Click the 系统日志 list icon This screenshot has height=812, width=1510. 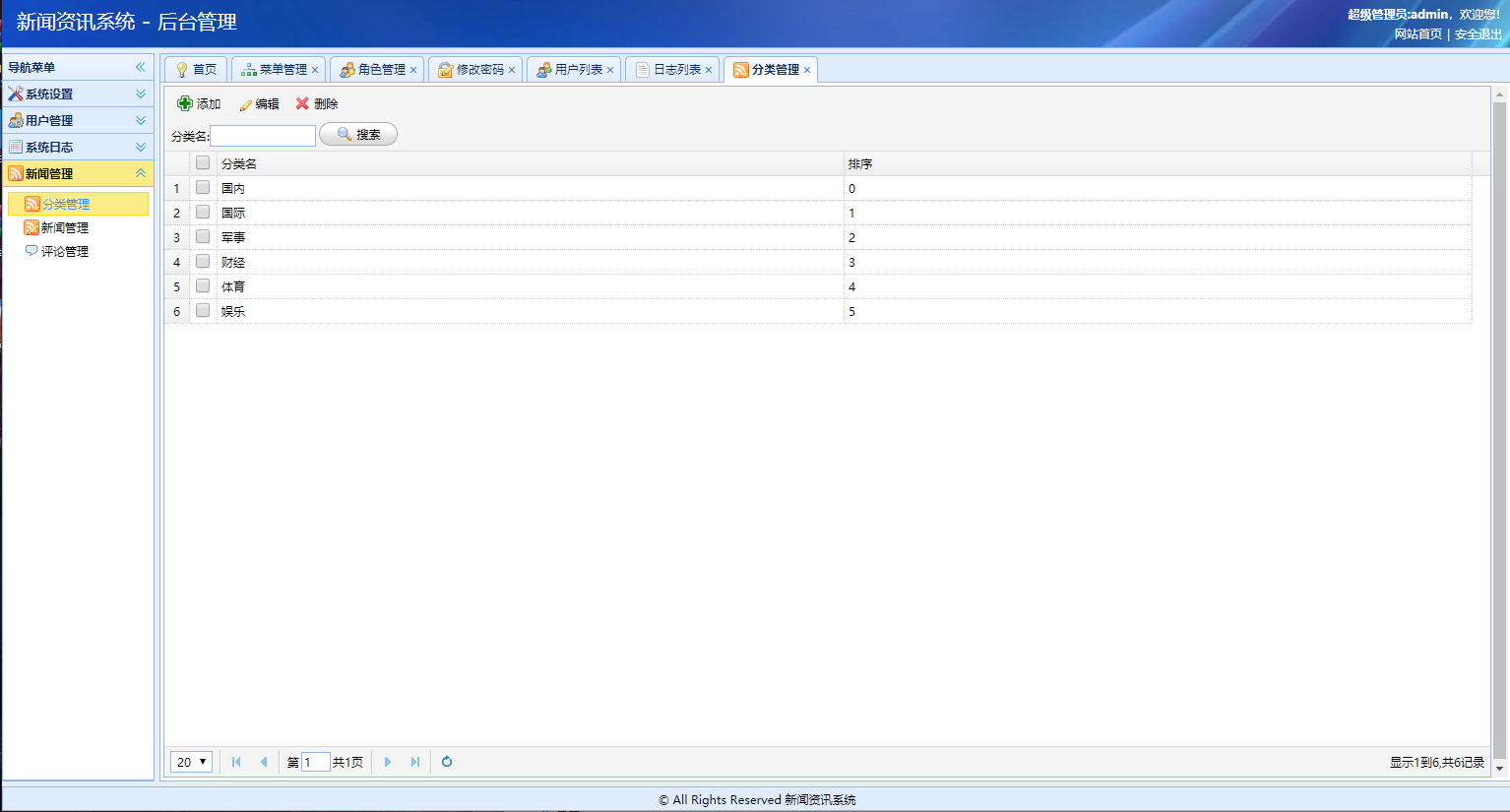pos(16,147)
